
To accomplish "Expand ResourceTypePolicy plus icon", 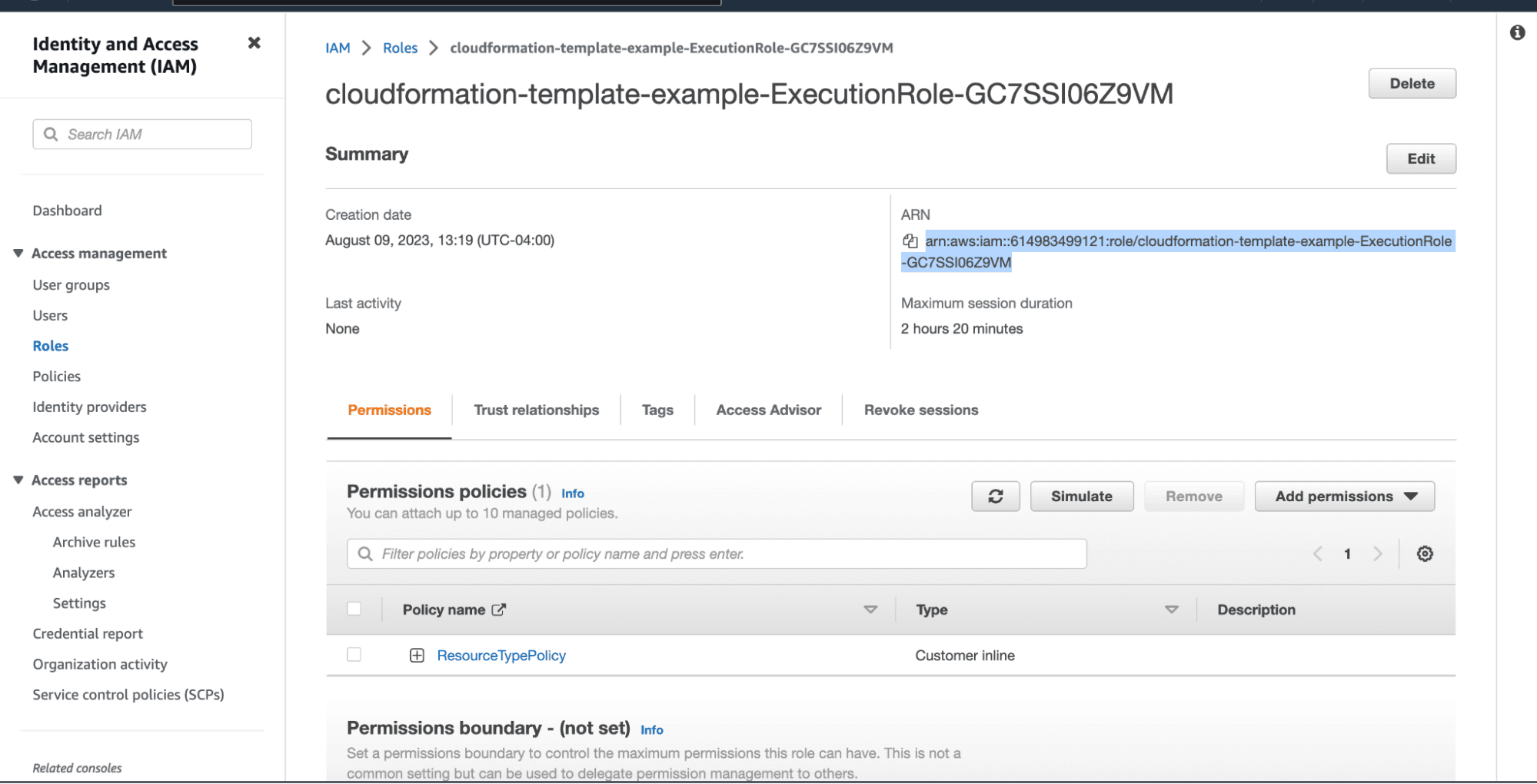I will tap(417, 656).
